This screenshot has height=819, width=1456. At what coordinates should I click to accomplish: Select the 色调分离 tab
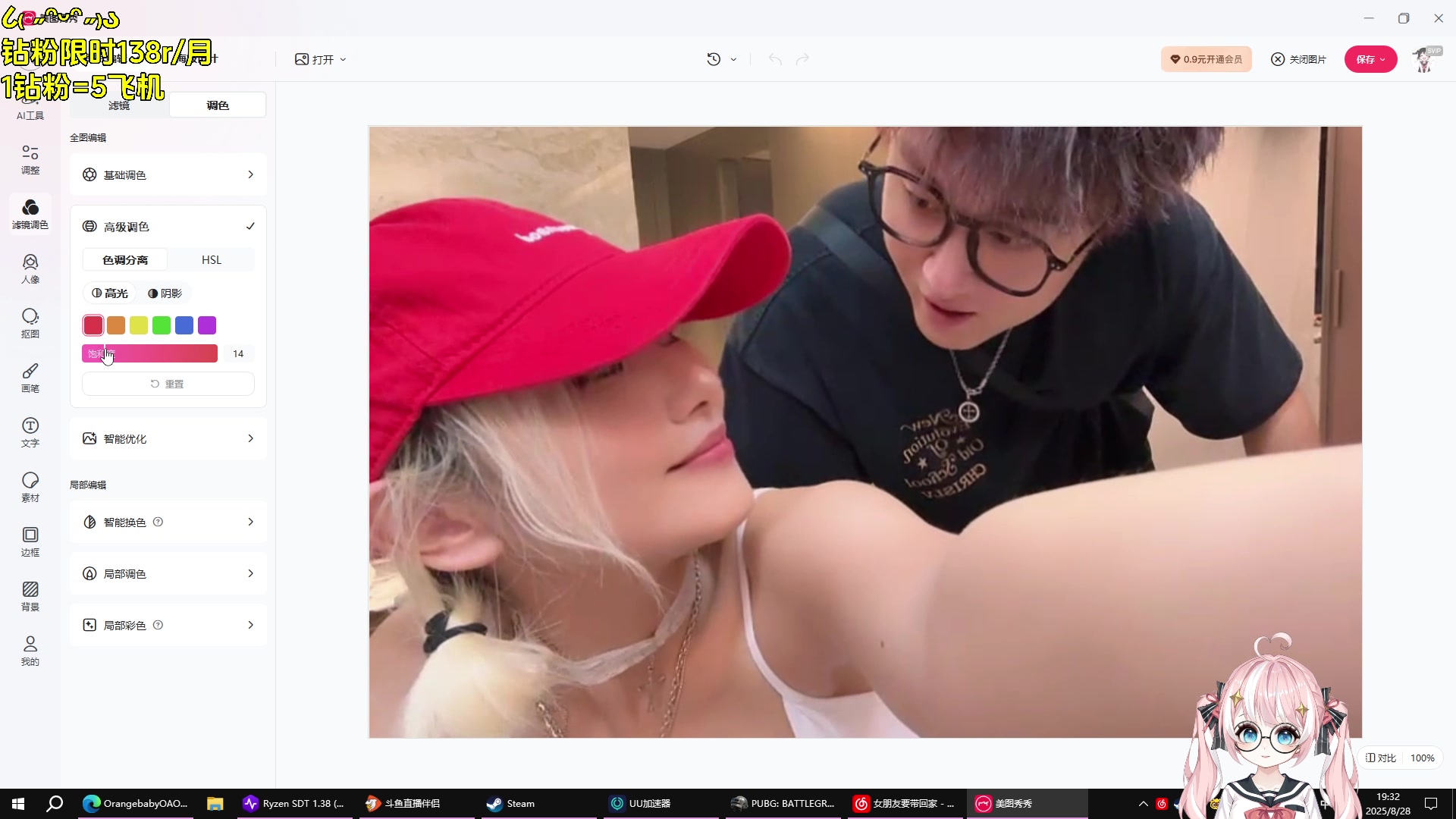(125, 260)
